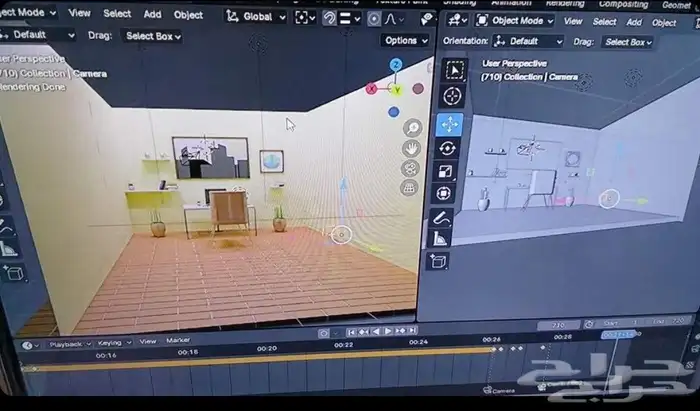The height and width of the screenshot is (411, 700).
Task: Jump to previous keyframe in timeline
Action: click(x=364, y=332)
